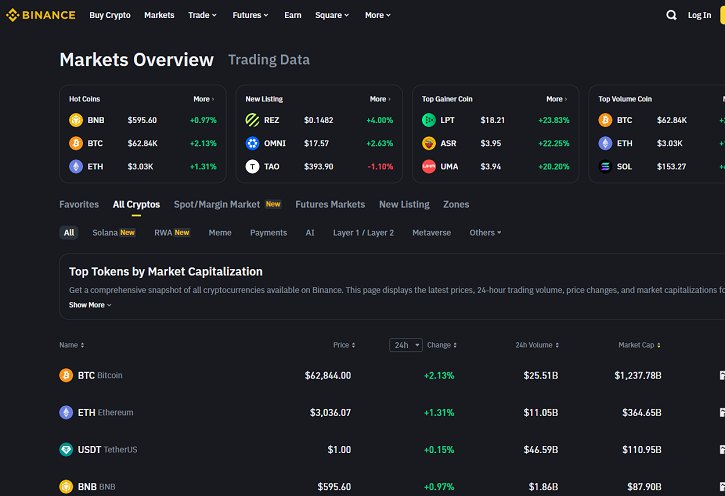Filter by Payments category
Screen dimensions: 725x496
pyautogui.click(x=269, y=233)
